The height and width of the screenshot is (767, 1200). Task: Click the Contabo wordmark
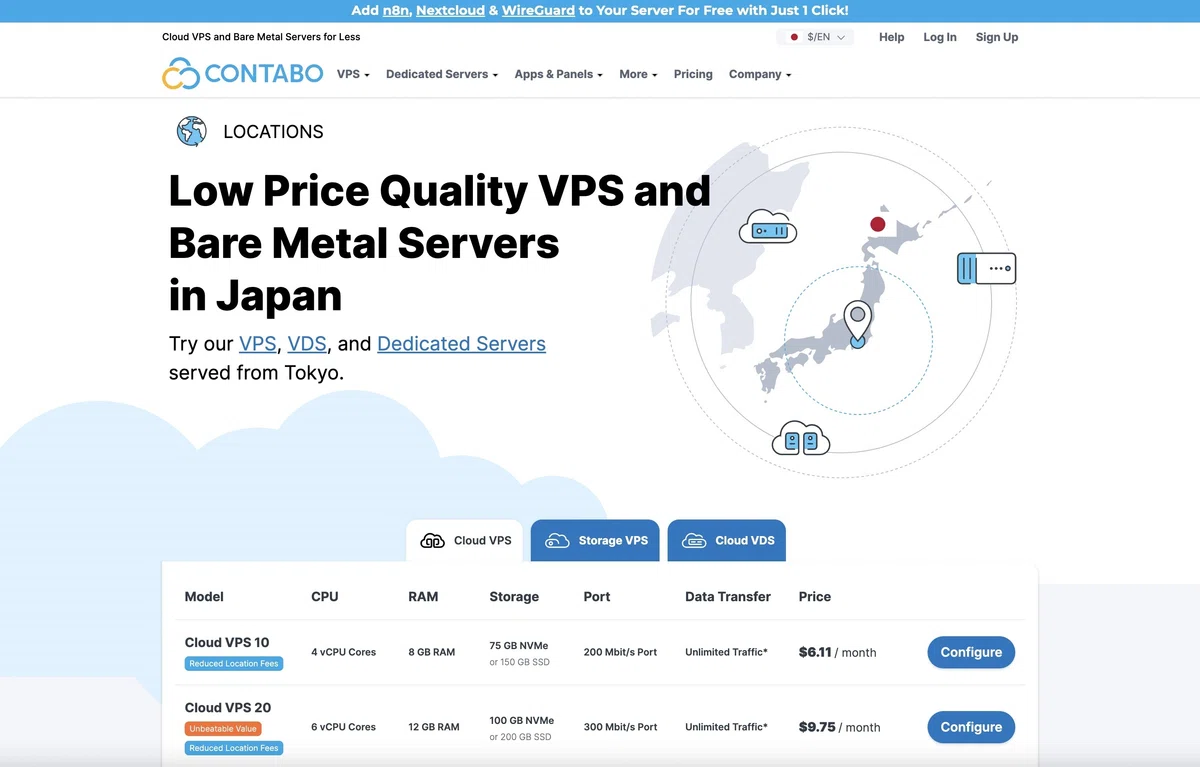click(x=264, y=74)
